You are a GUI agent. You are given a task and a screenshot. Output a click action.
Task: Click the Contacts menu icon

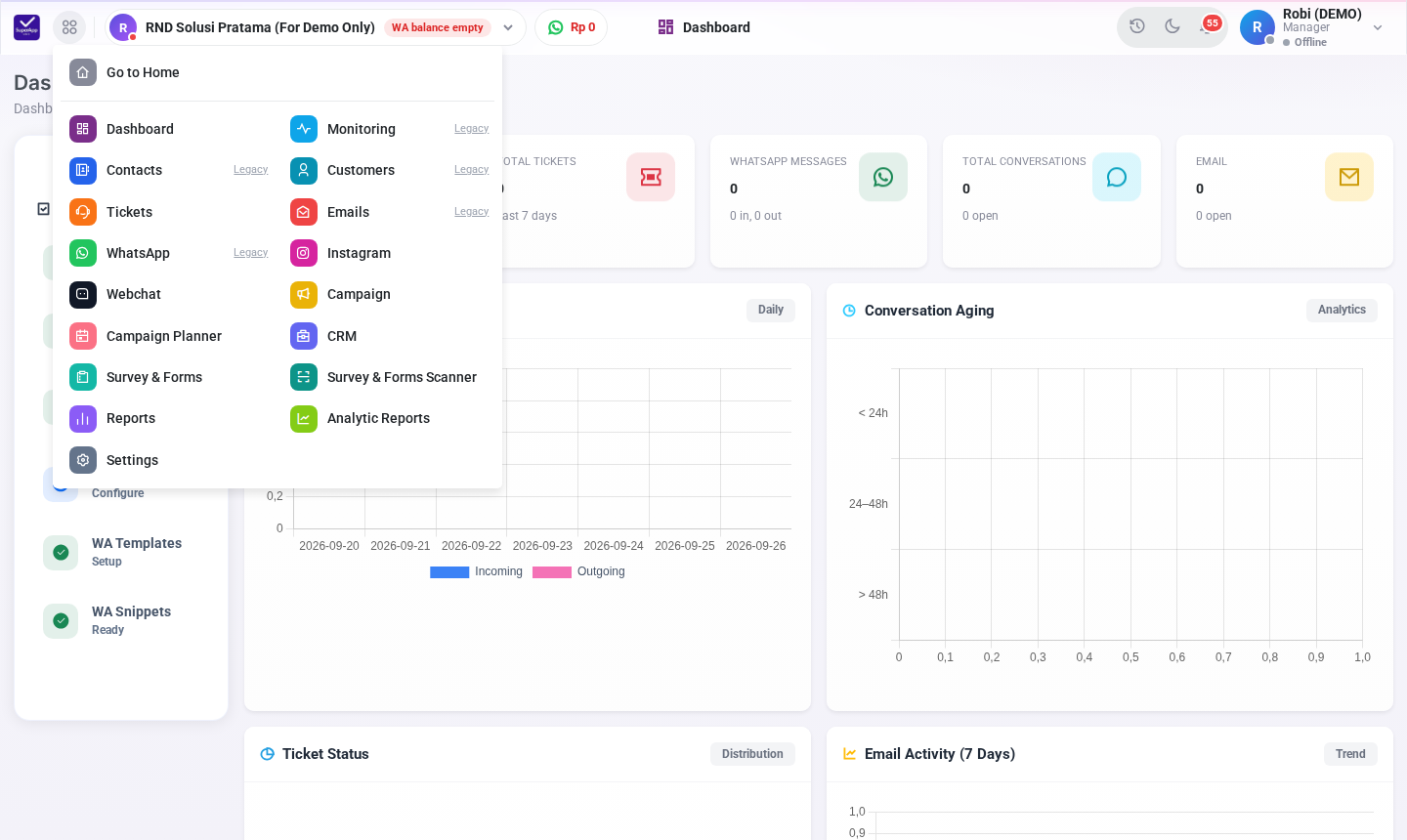[x=83, y=170]
